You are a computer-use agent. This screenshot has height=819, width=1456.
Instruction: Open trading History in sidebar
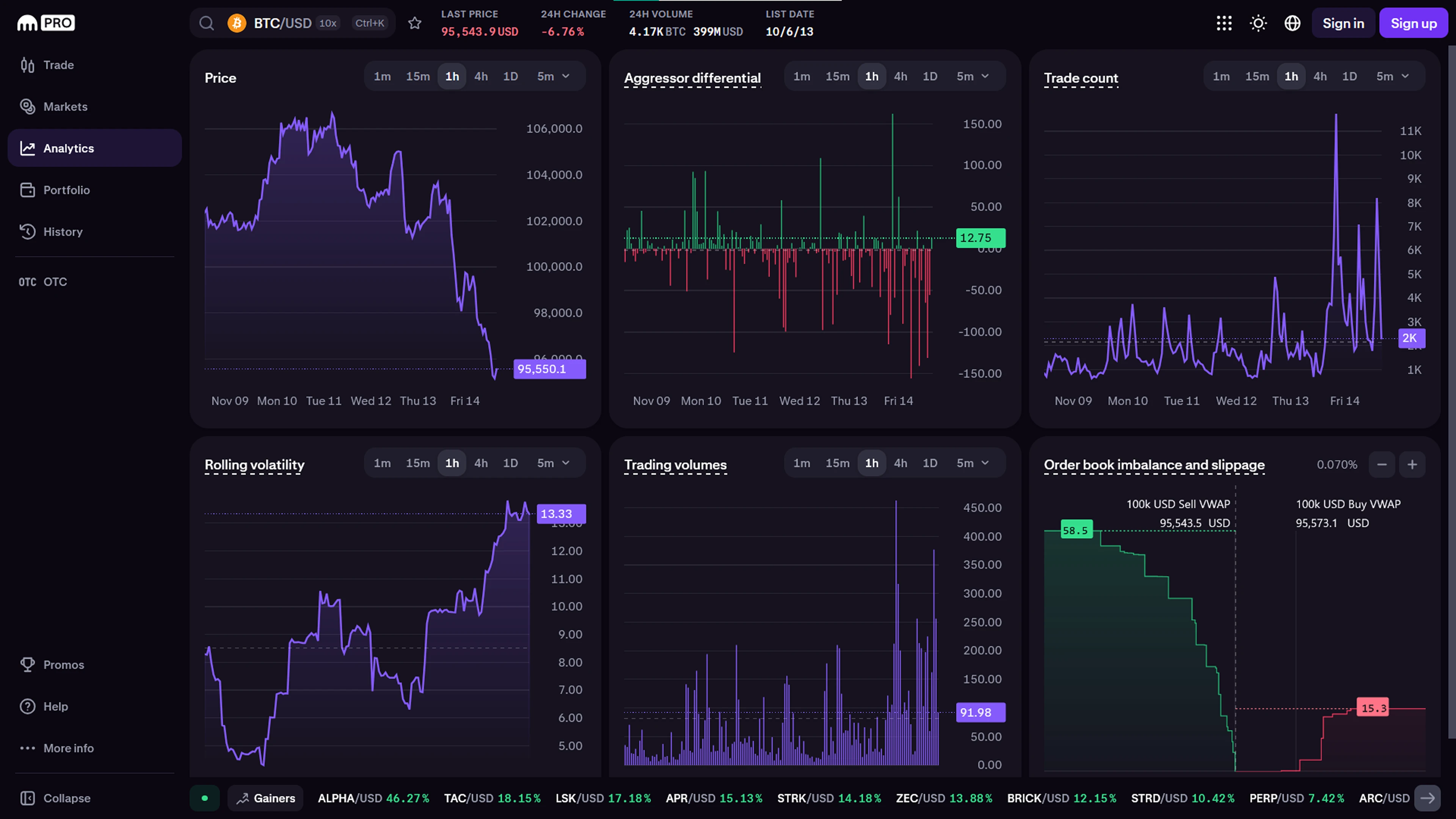click(63, 232)
